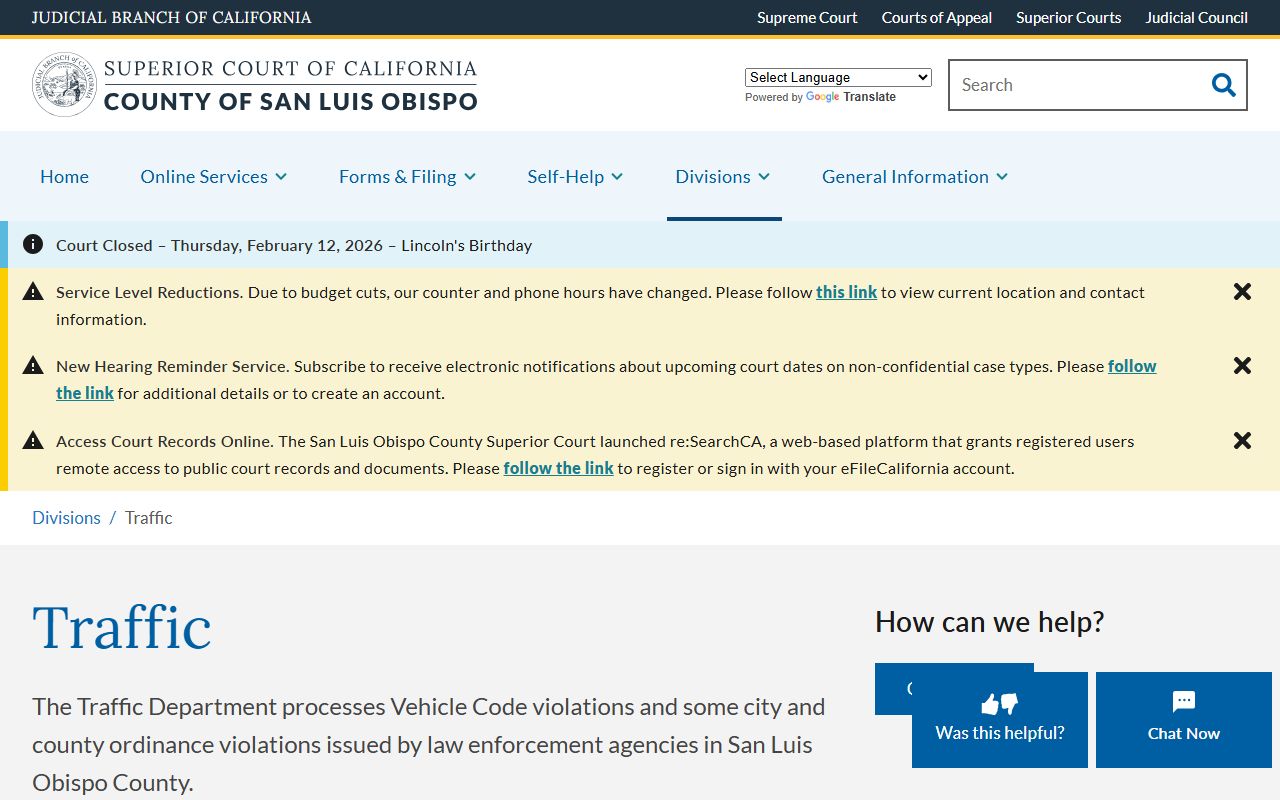Go to the Home page
Viewport: 1280px width, 800px height.
pyautogui.click(x=64, y=176)
